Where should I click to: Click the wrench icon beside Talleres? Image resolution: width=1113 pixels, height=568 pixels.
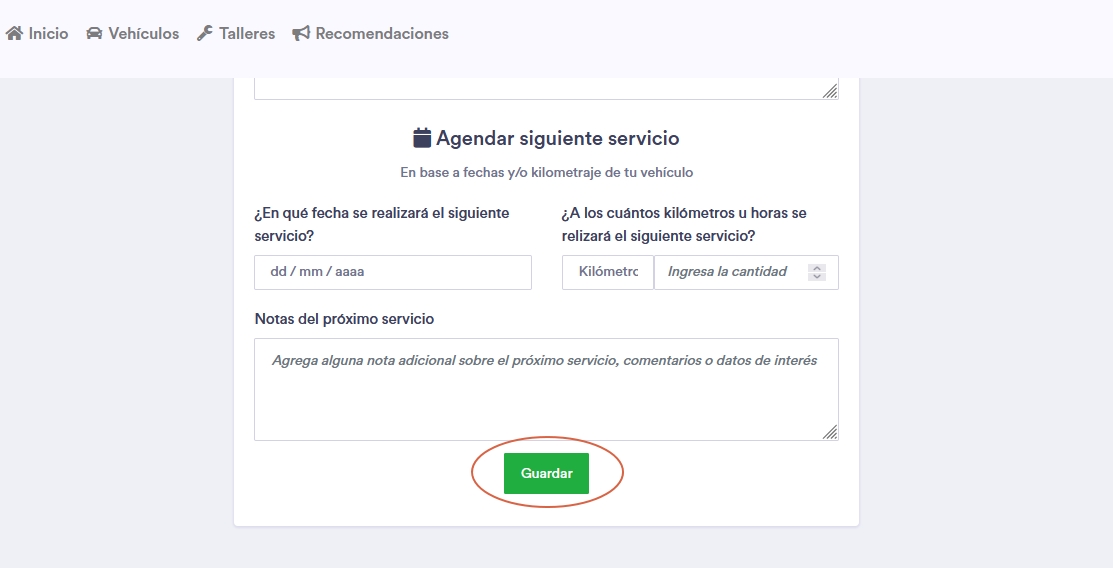205,34
